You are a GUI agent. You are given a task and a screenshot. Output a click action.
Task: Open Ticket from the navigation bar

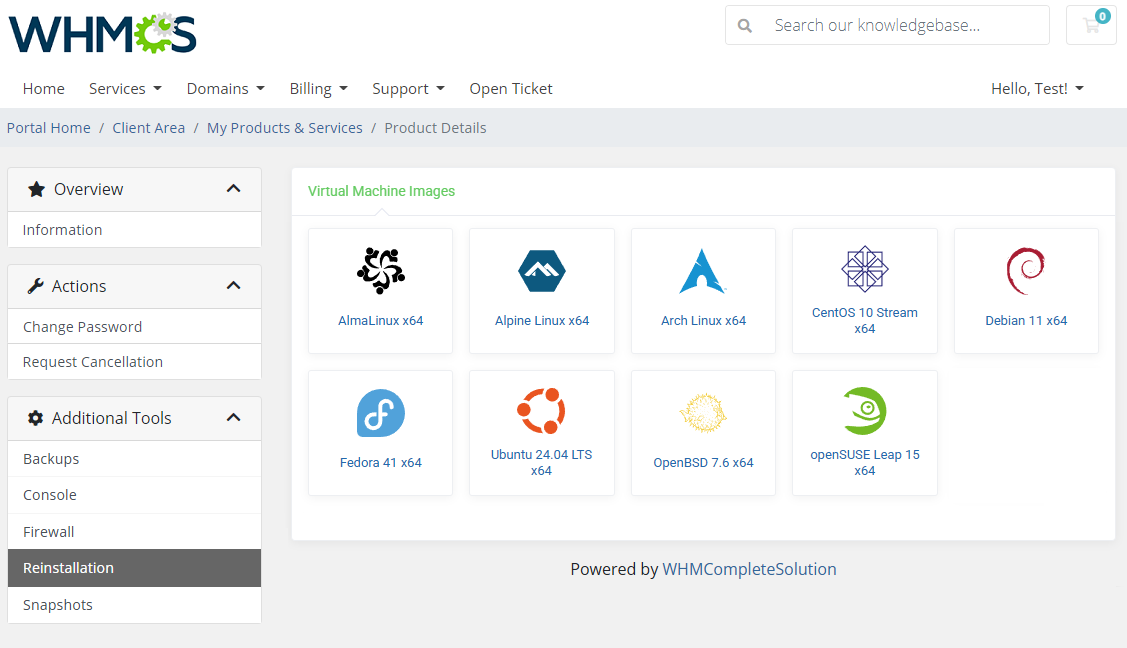(510, 88)
